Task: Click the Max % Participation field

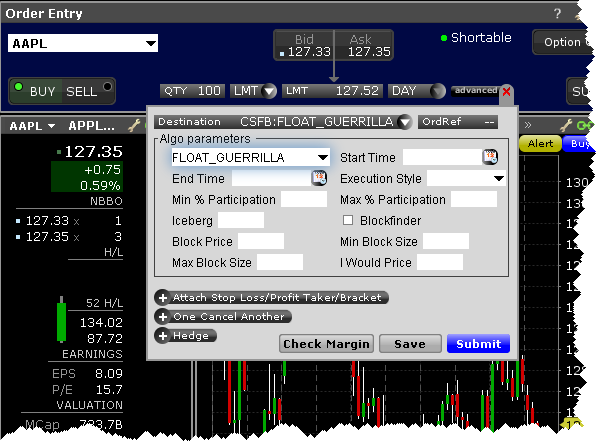Action: coord(474,199)
